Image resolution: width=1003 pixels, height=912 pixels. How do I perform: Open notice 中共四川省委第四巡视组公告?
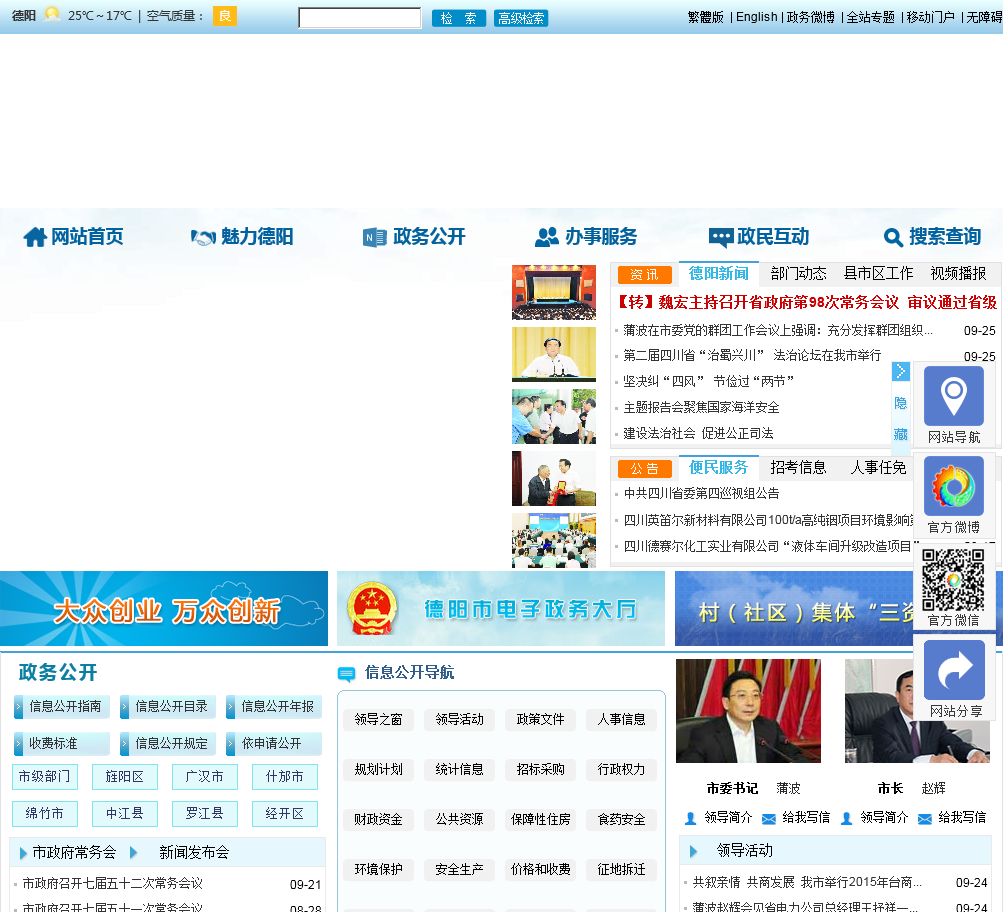(x=701, y=494)
